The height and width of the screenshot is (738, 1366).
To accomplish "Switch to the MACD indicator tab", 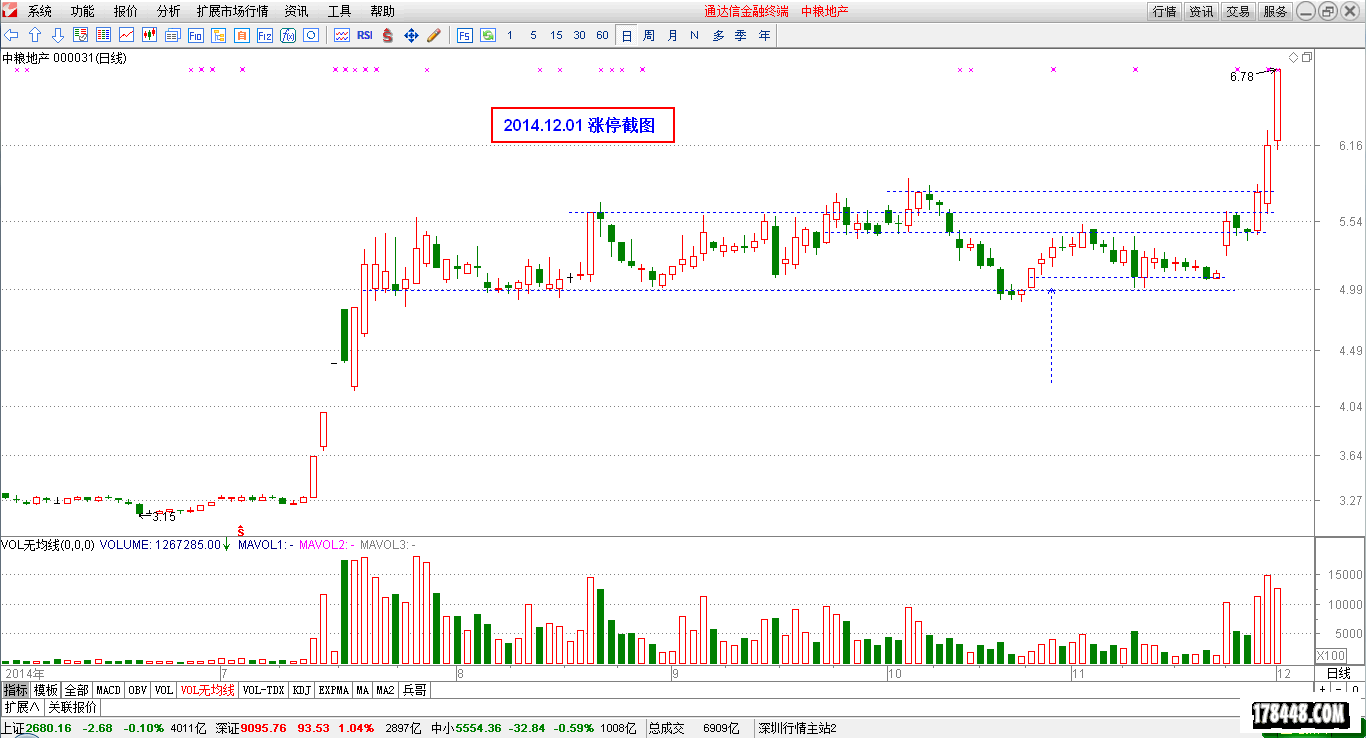I will tap(108, 690).
